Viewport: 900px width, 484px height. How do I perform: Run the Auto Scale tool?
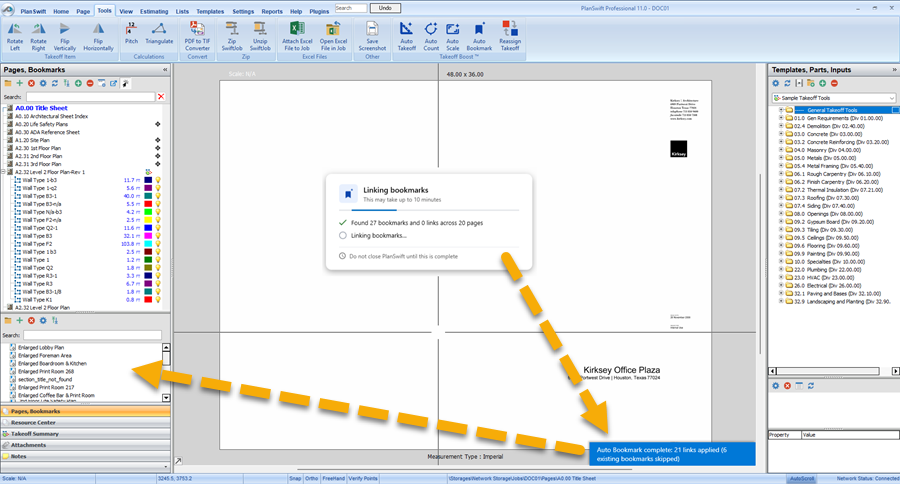coord(452,37)
